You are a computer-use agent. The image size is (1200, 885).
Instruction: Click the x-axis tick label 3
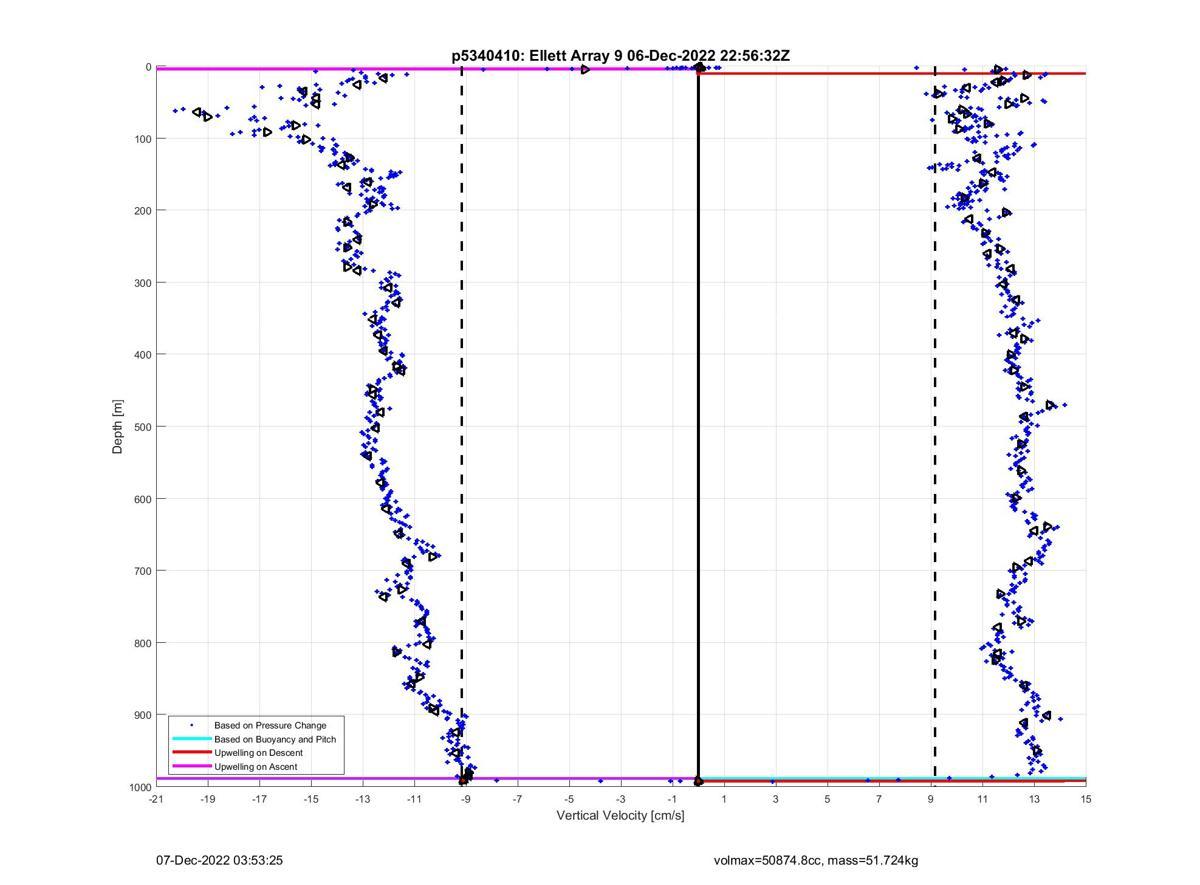point(776,799)
